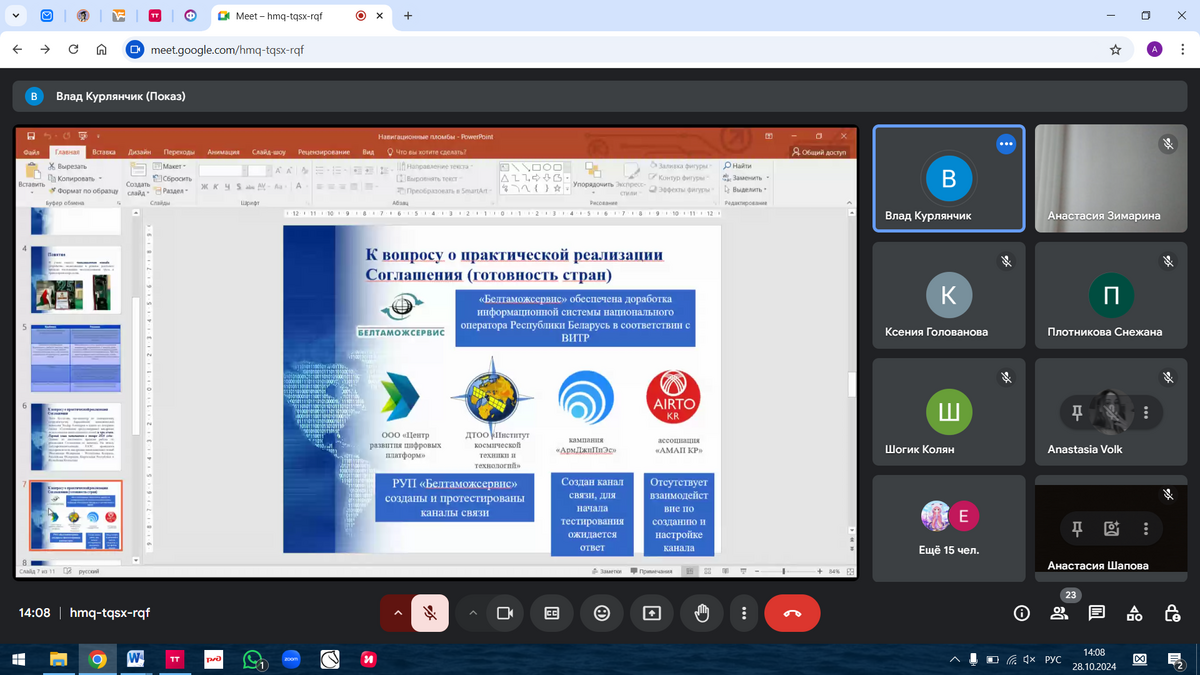Turn on closed captions

tap(551, 613)
